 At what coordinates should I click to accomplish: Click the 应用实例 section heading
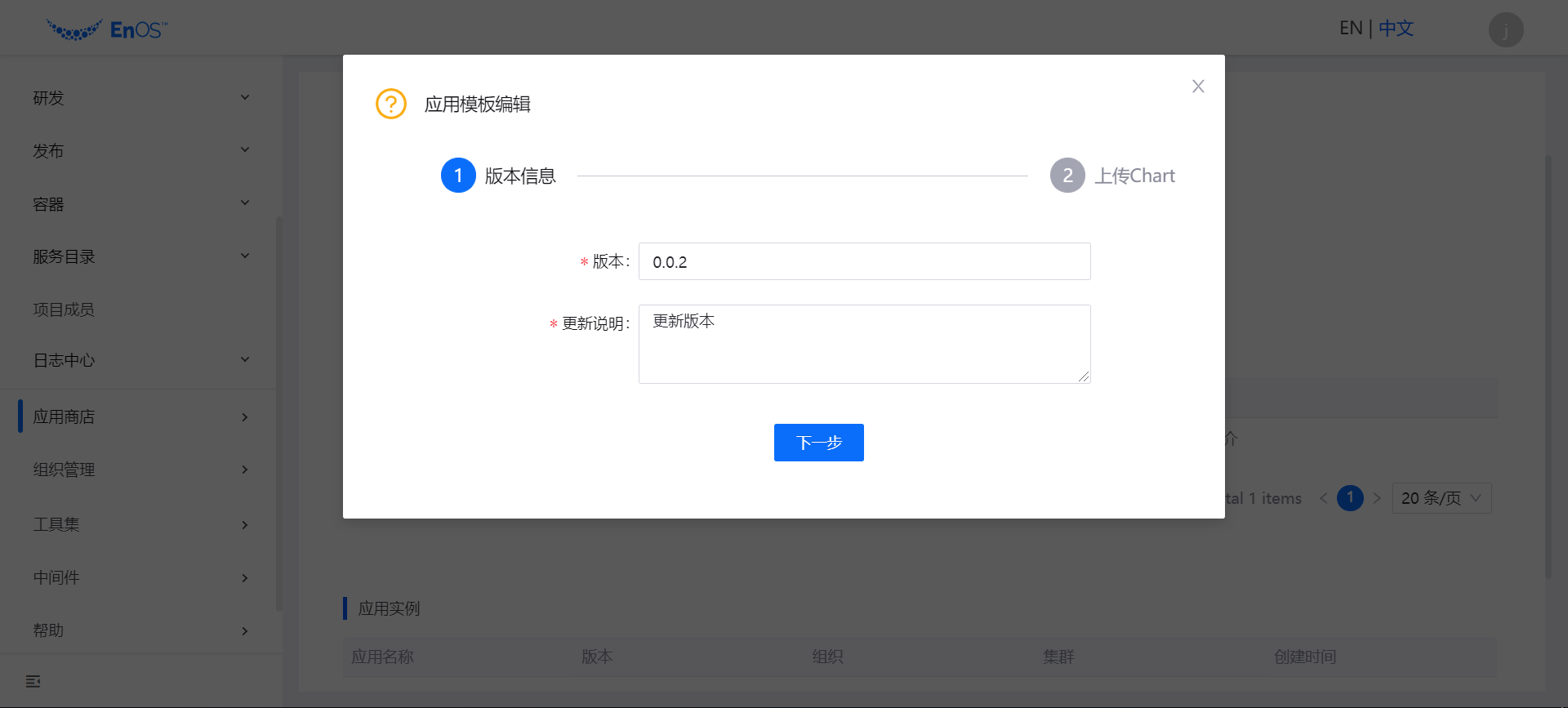389,608
